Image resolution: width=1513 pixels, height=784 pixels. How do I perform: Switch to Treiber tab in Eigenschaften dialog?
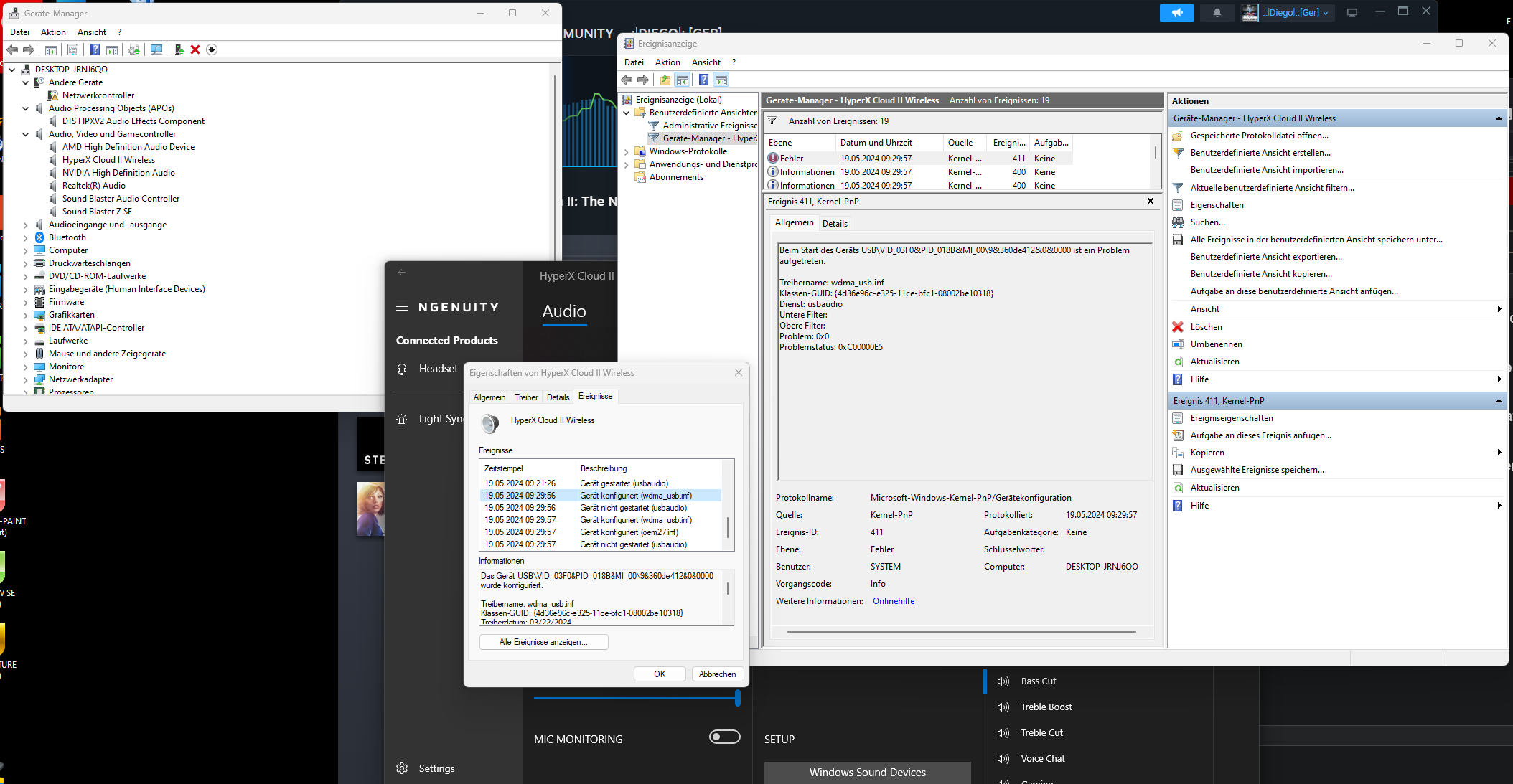(526, 397)
